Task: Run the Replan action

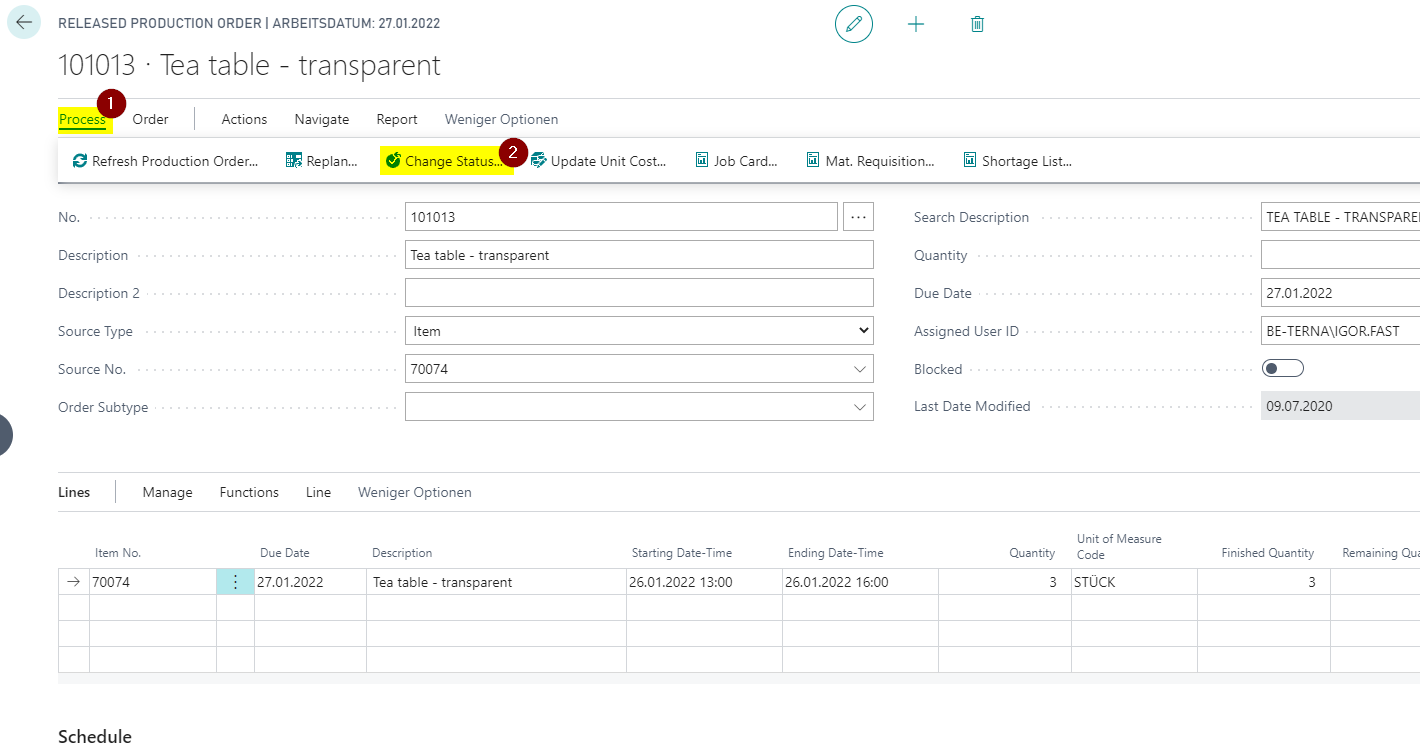Action: coord(322,161)
